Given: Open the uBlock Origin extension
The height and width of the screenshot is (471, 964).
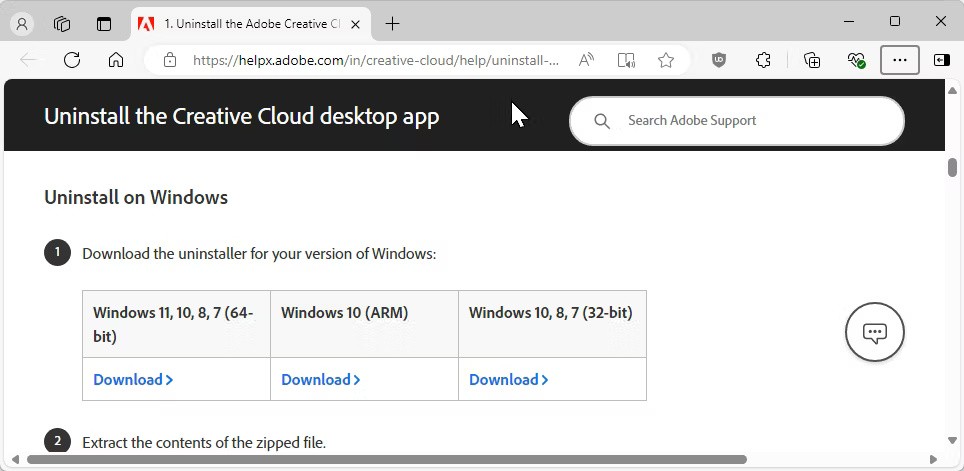Looking at the screenshot, I should 719,60.
